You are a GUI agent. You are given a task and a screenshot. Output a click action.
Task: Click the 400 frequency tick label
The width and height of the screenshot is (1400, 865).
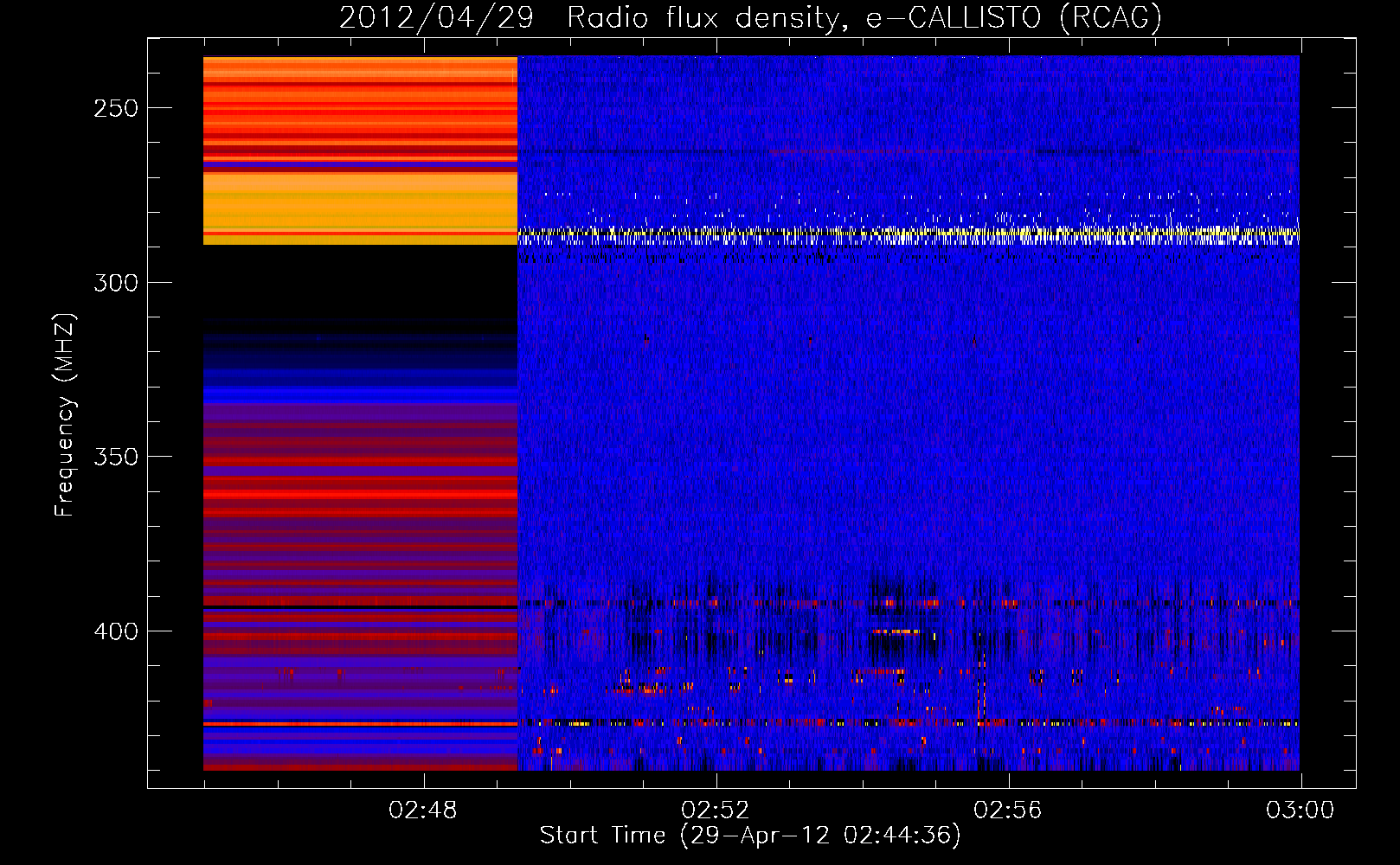(116, 631)
